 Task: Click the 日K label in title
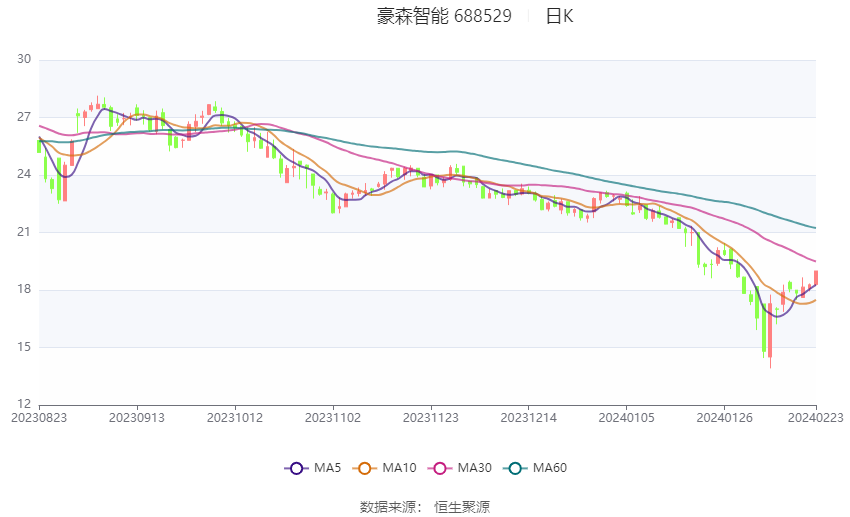[559, 16]
